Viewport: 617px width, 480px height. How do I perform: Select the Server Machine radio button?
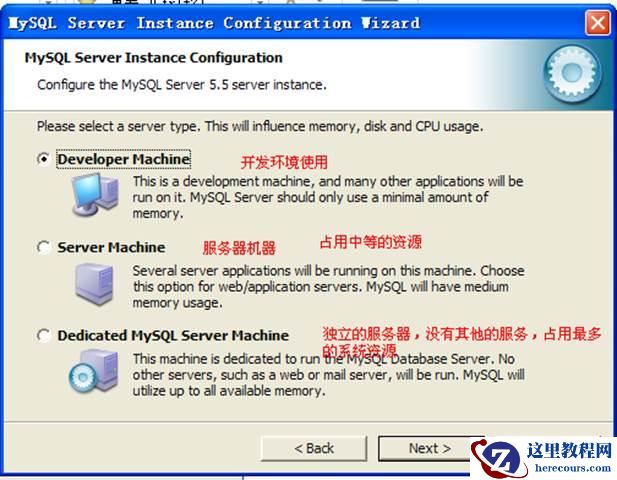tap(43, 247)
